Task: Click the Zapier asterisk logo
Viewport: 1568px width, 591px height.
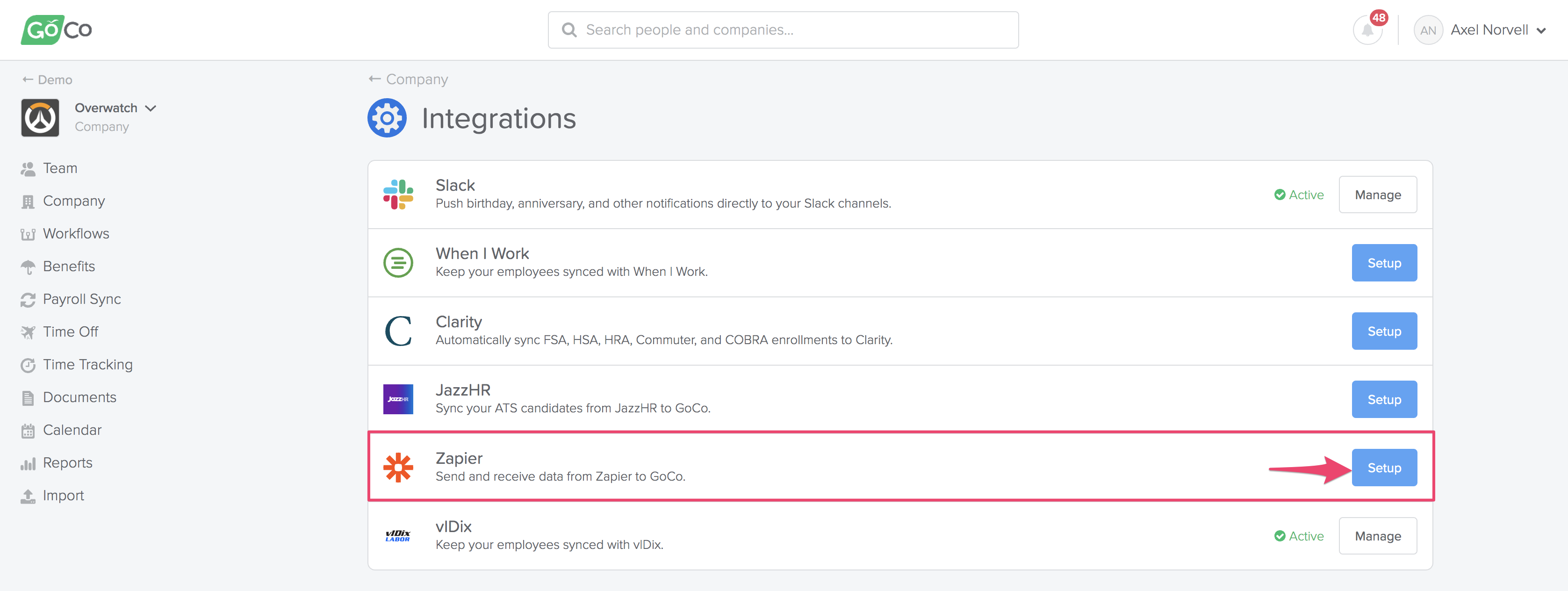Action: tap(398, 468)
